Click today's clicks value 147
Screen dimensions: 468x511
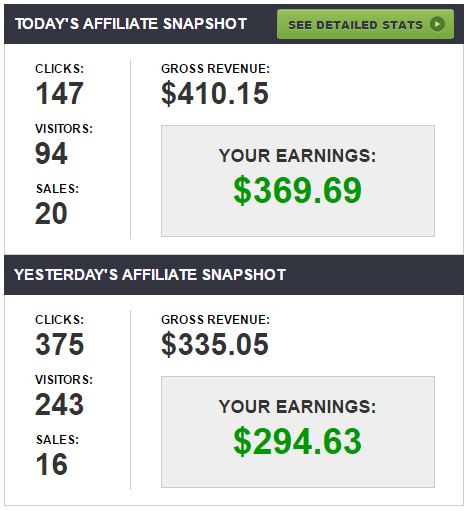click(59, 93)
